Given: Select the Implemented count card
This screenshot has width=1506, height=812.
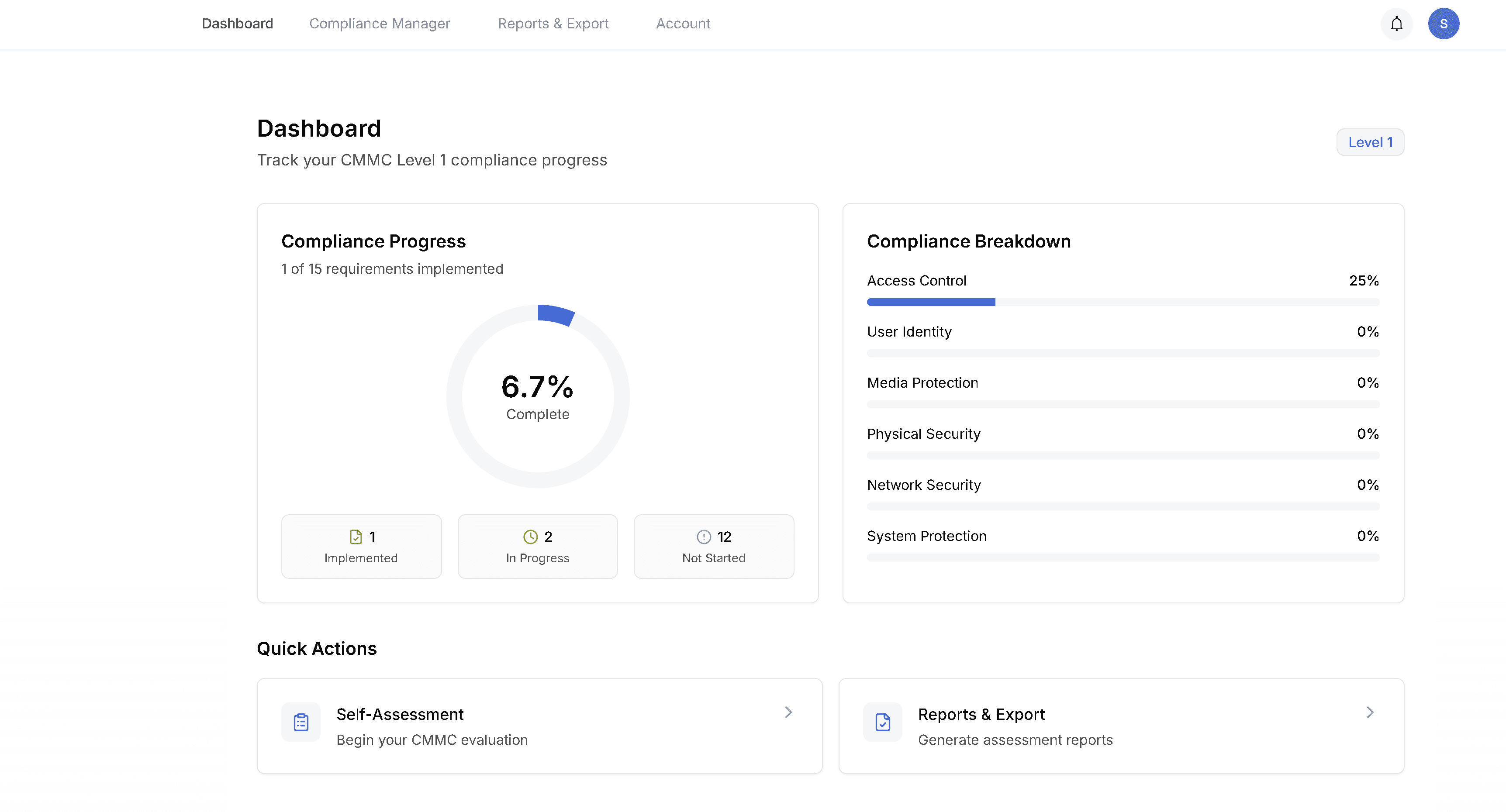Looking at the screenshot, I should (x=361, y=546).
